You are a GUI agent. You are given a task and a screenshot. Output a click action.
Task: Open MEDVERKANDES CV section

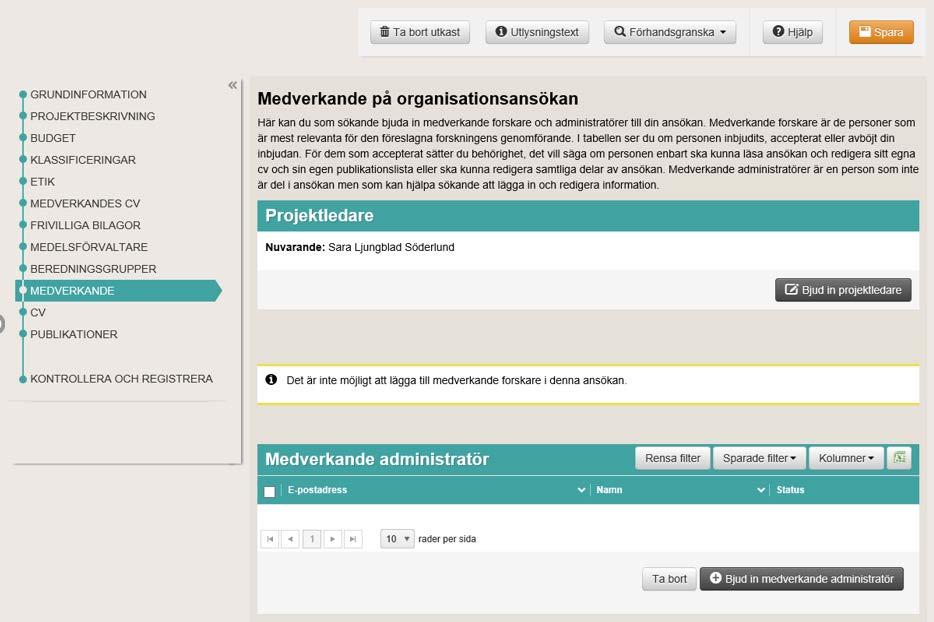pos(85,204)
